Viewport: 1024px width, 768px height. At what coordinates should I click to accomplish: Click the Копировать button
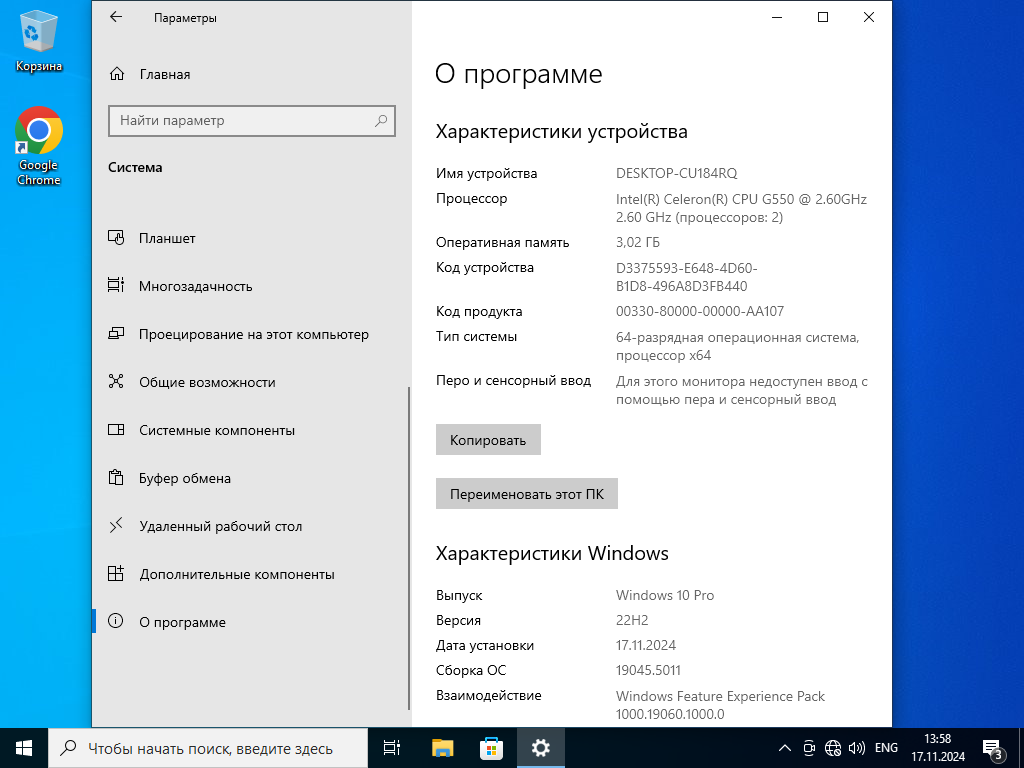click(x=488, y=440)
